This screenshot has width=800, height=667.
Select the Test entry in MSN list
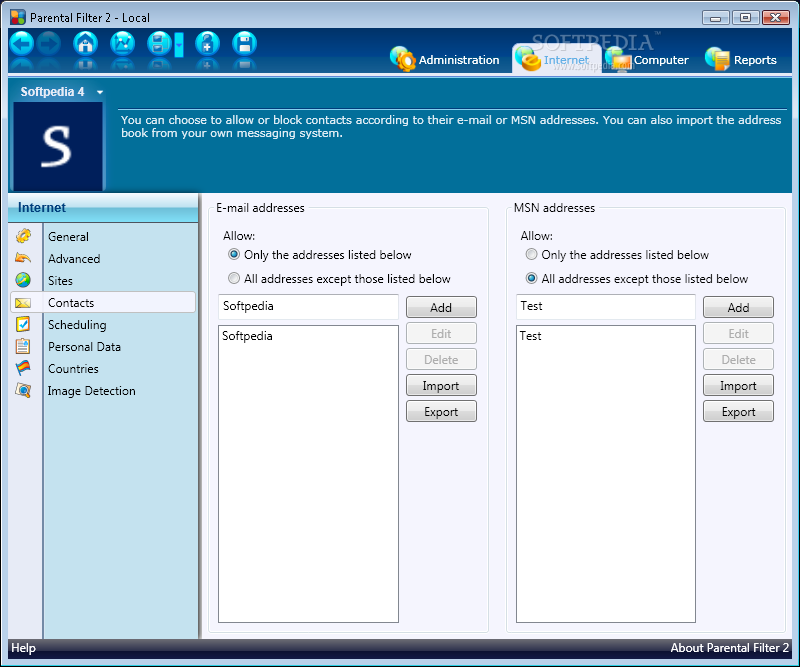(530, 336)
